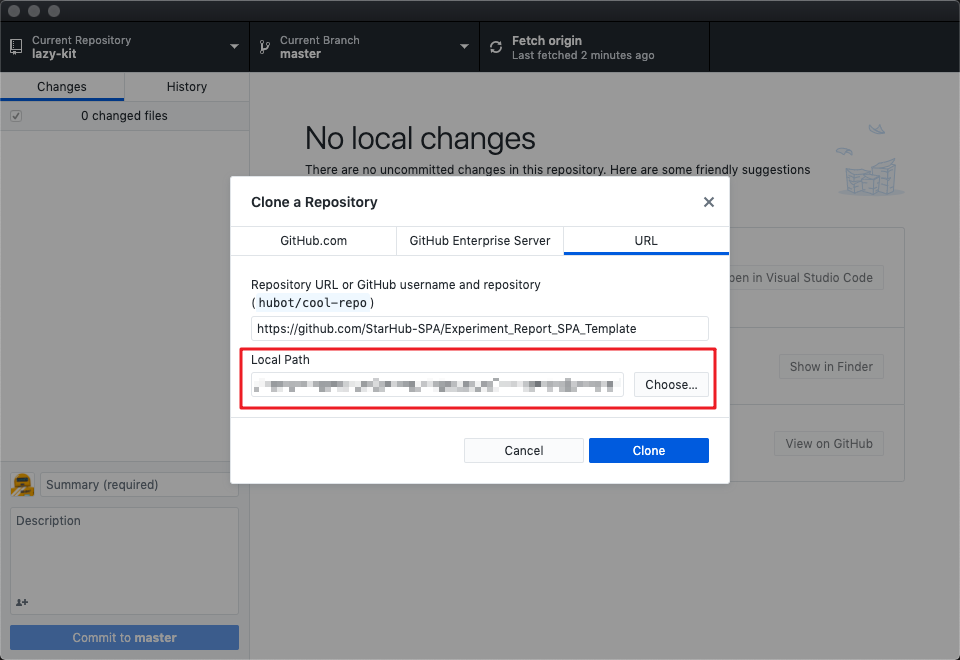Open the Current Branch dropdown arrow
Image resolution: width=960 pixels, height=660 pixels.
tap(464, 47)
